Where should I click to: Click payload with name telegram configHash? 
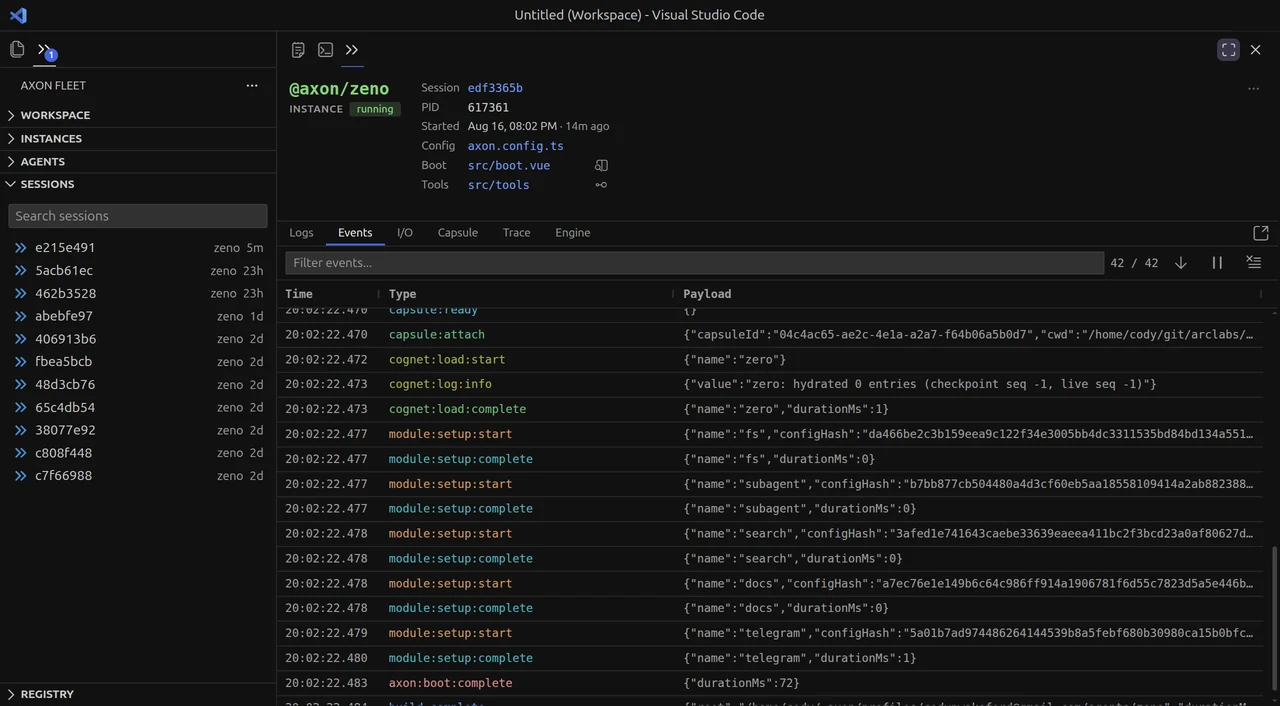coord(969,633)
